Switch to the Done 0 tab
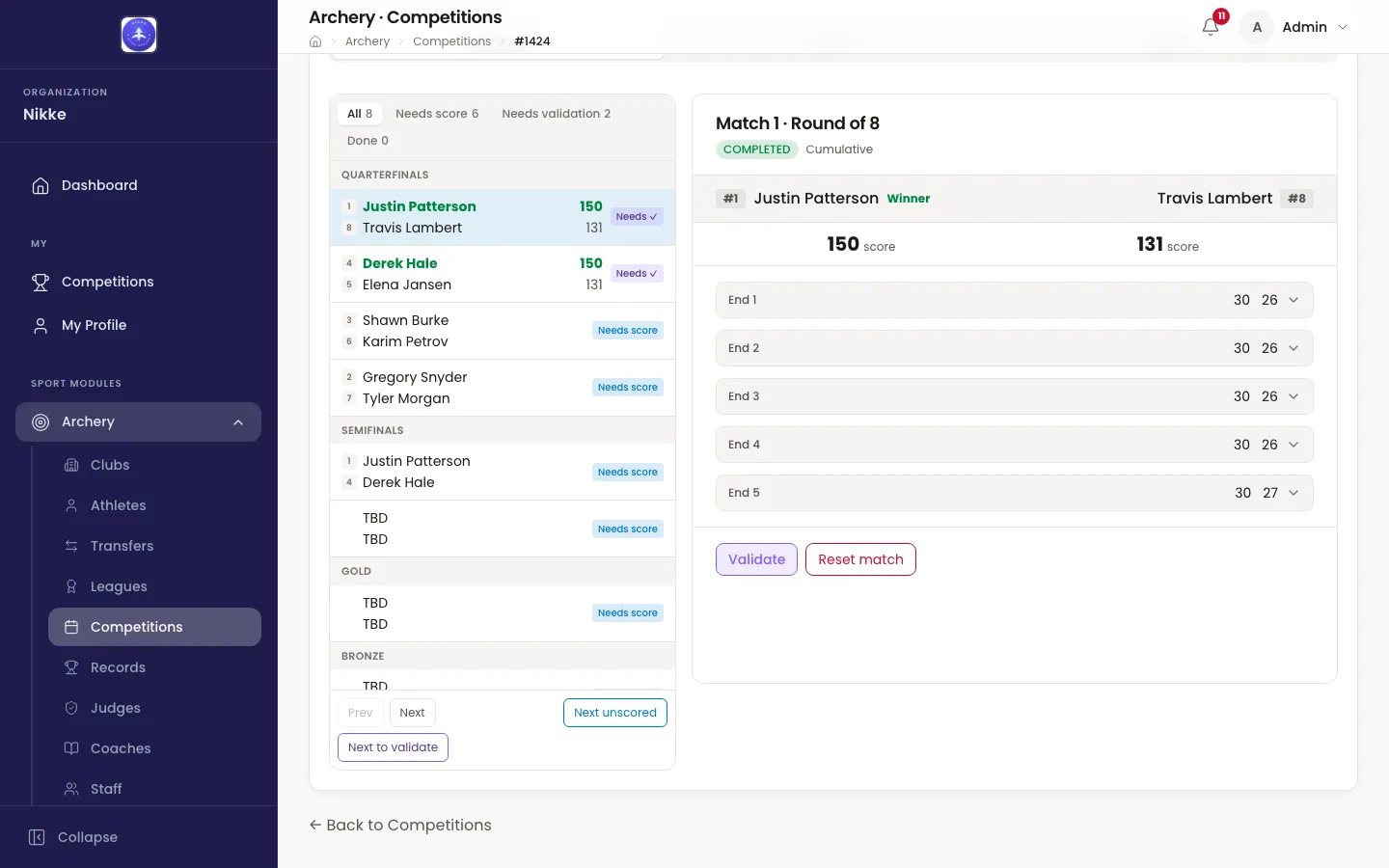 368,141
